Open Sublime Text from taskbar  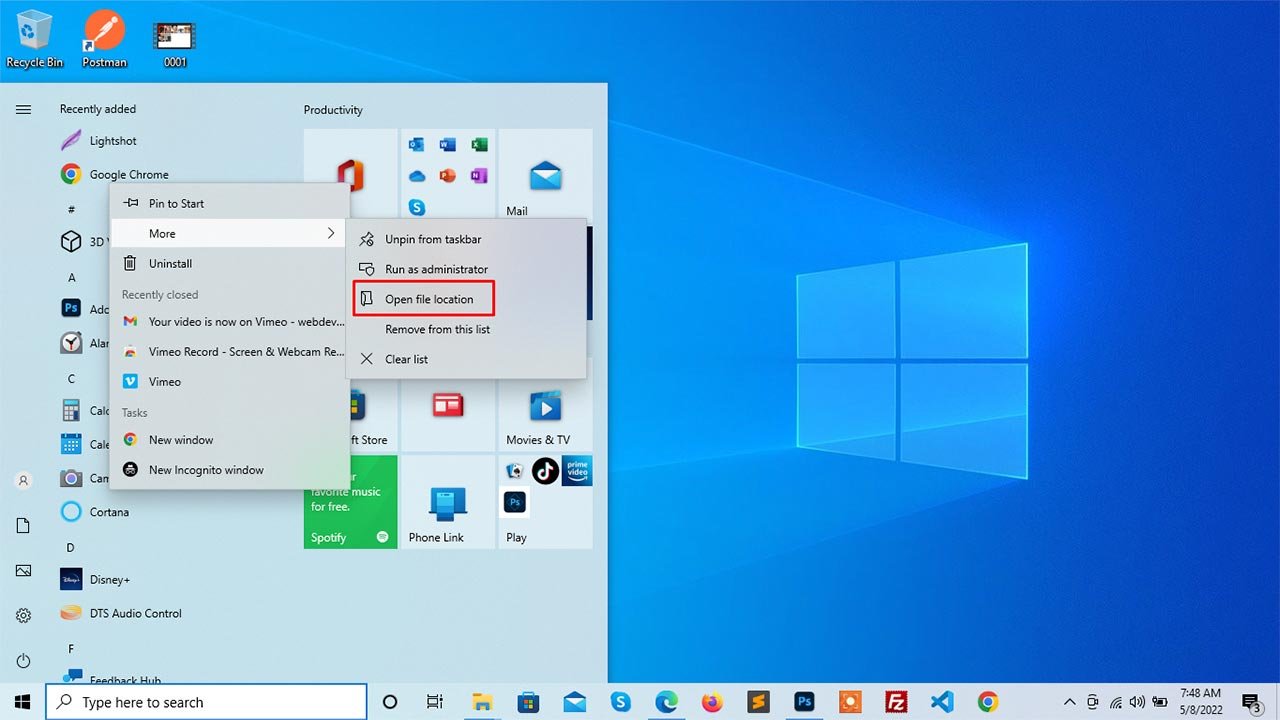(758, 702)
